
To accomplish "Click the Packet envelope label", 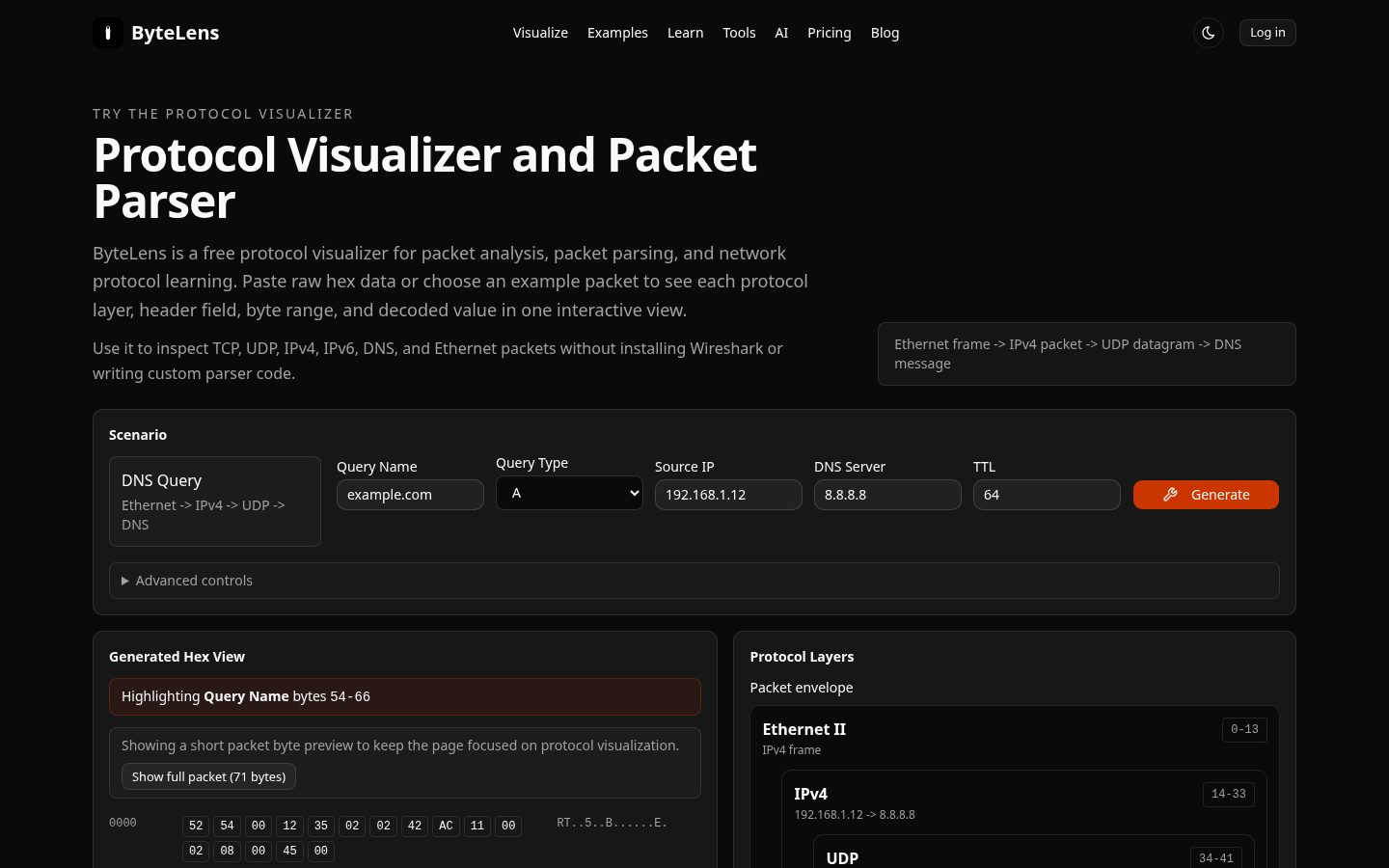I will coord(802,688).
